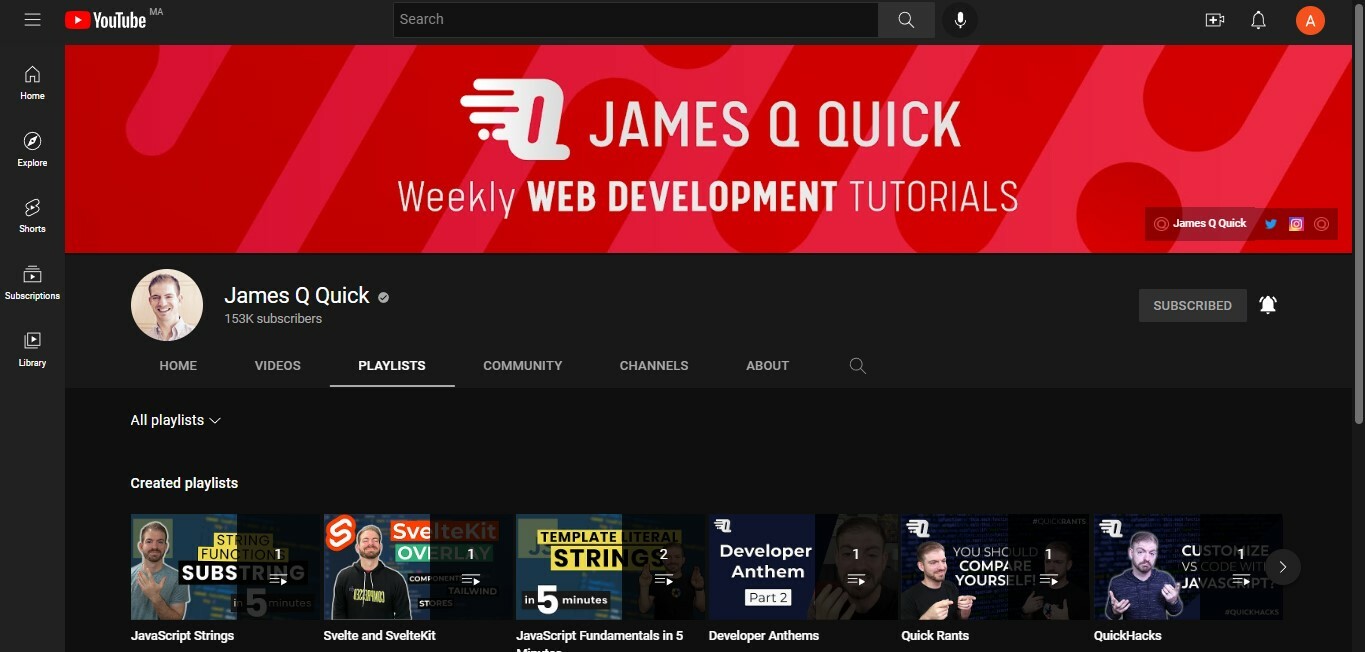Click the YouTube home logo
Screen dimensions: 1365x652
(106, 19)
